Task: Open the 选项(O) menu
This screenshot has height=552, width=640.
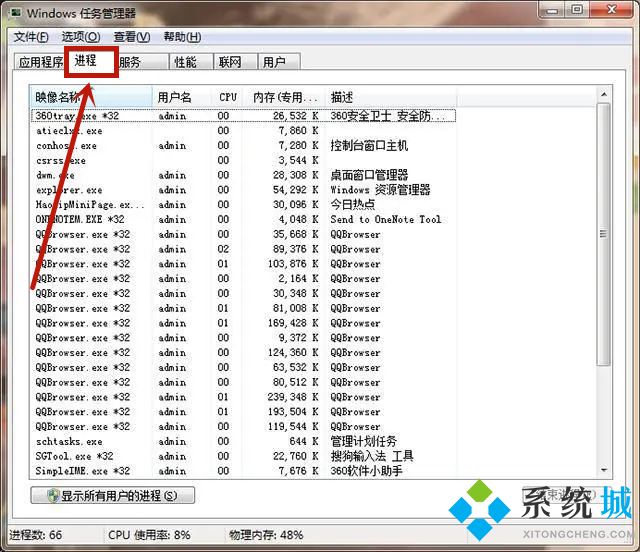Action: (81, 37)
